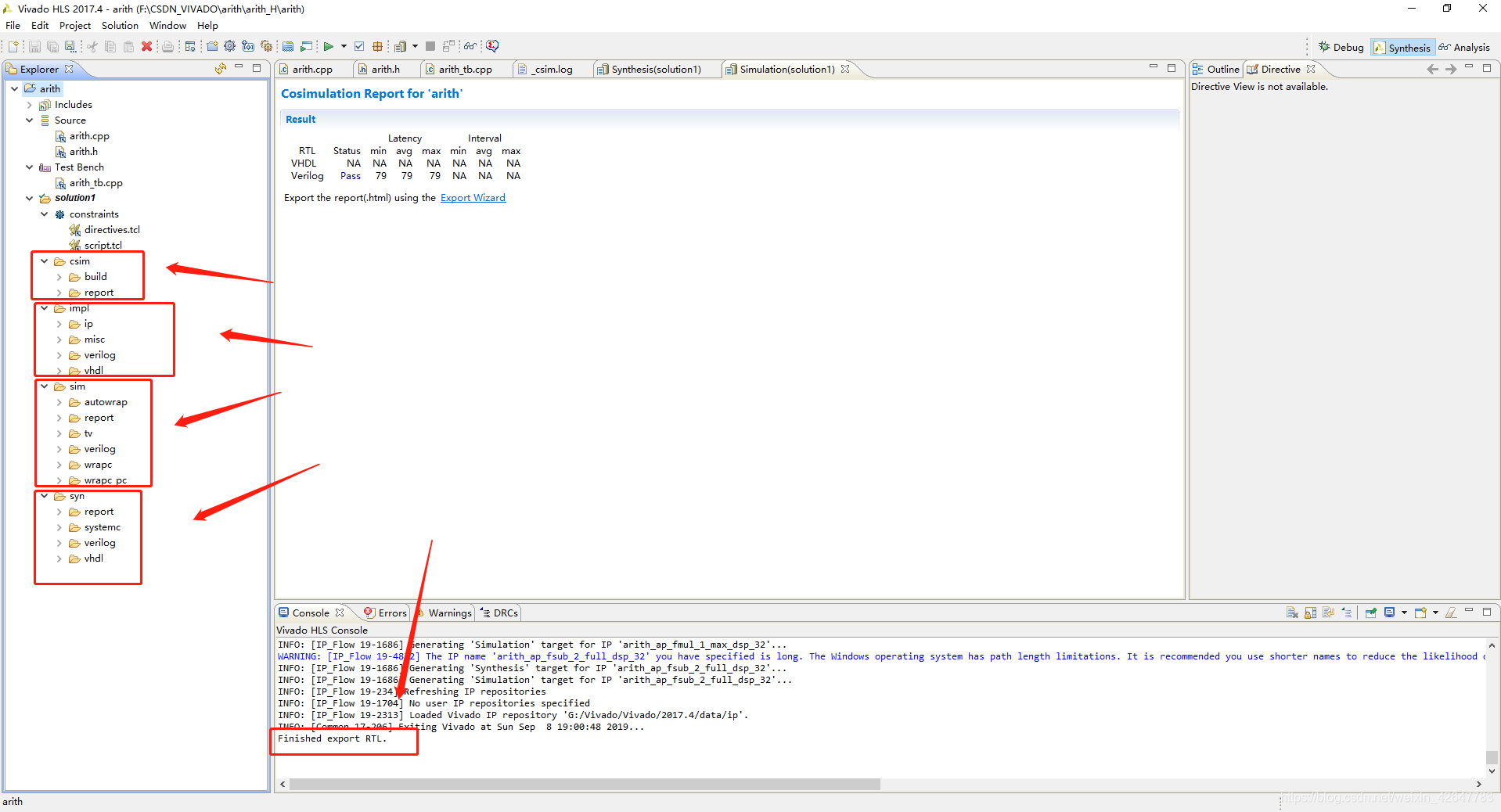Click the red Delete X toolbar icon
The width and height of the screenshot is (1501, 812).
coord(146,46)
